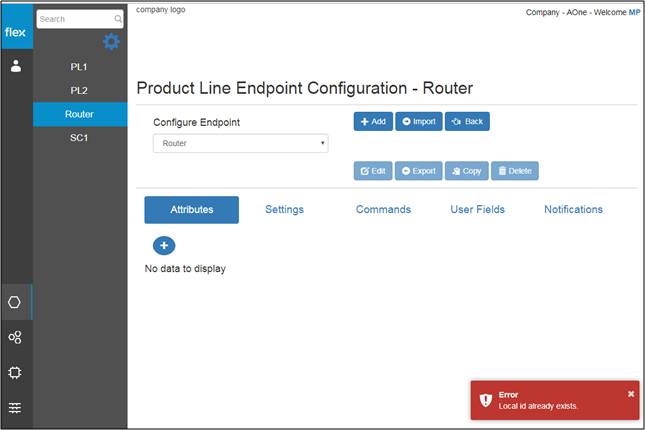
Task: Click the blue settings gear icon
Action: point(111,42)
